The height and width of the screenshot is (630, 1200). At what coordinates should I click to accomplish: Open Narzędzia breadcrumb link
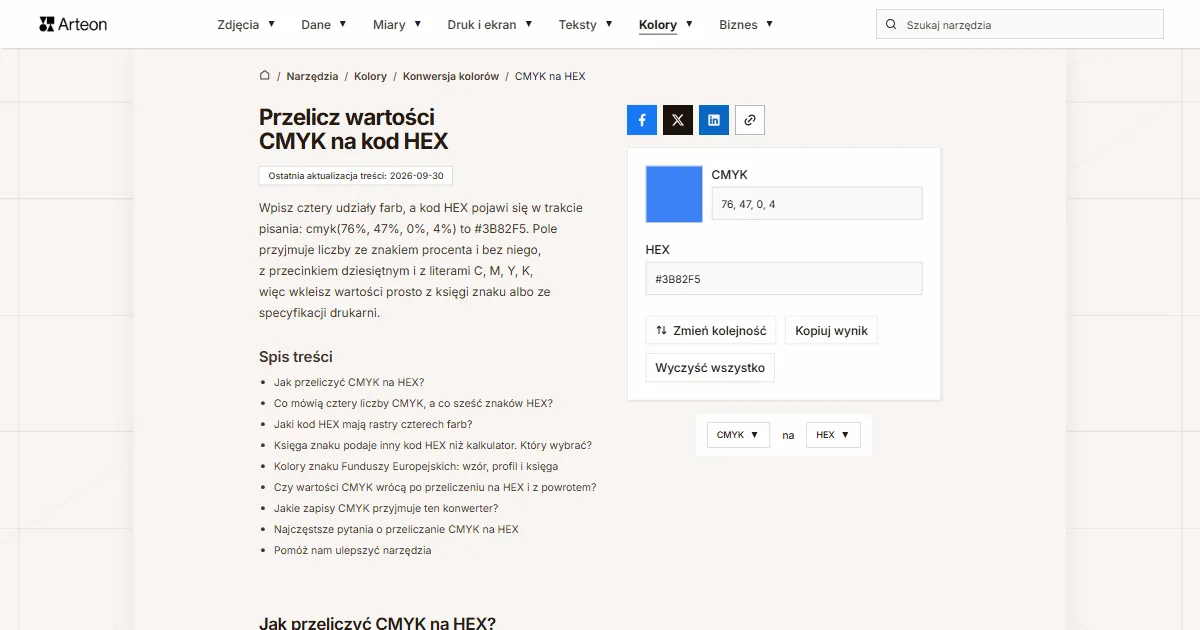coord(312,76)
